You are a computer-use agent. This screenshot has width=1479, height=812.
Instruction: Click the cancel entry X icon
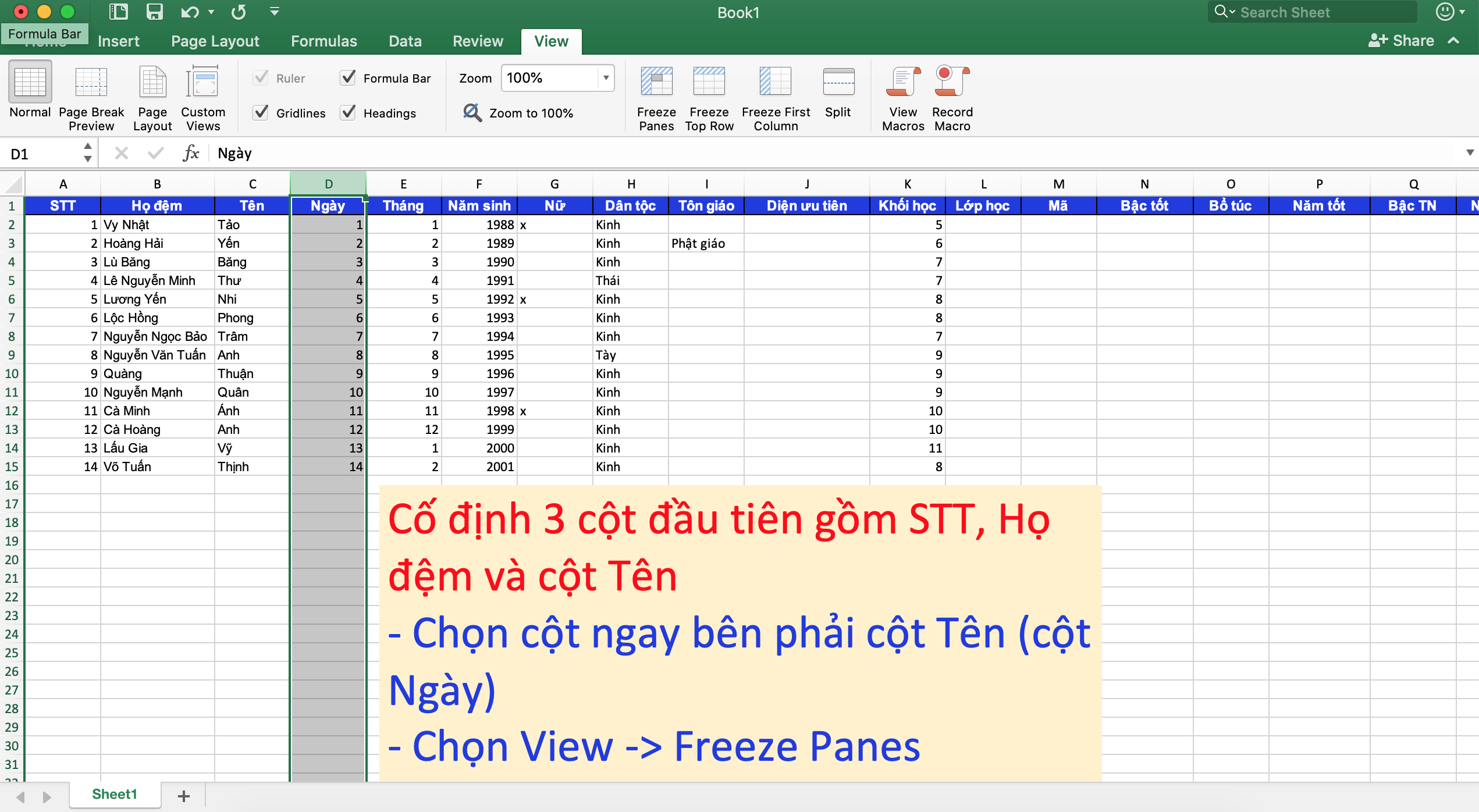pos(121,154)
